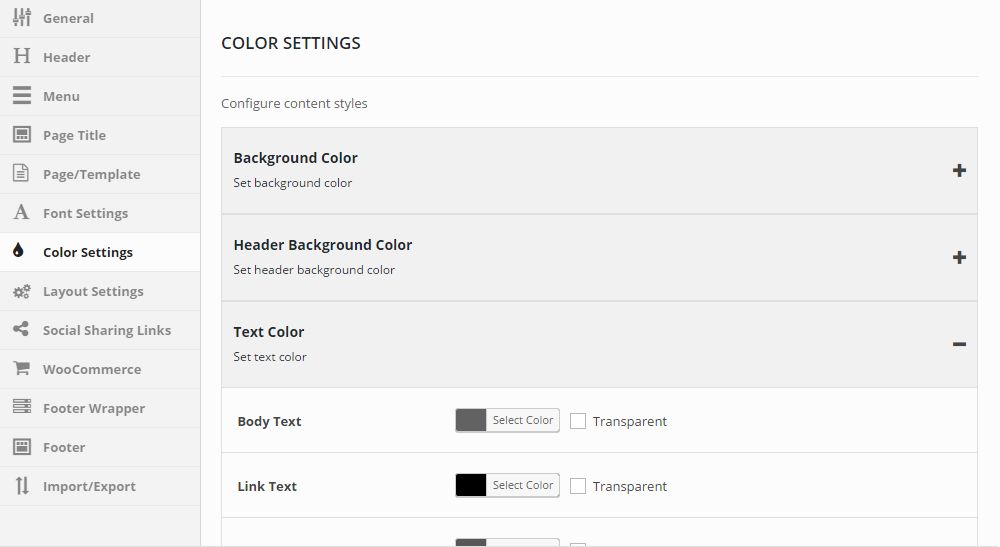Click the COLOR SETTINGS heading

coord(291,43)
